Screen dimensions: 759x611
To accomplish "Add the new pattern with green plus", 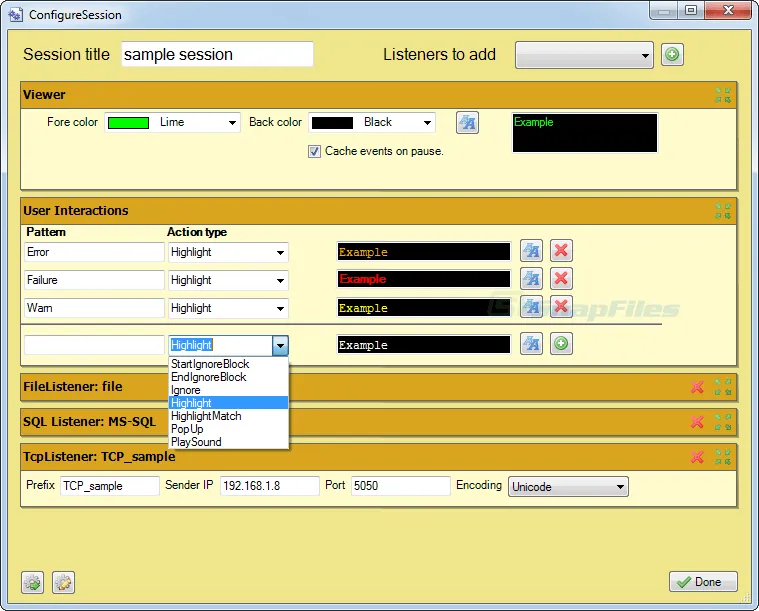I will point(561,344).
